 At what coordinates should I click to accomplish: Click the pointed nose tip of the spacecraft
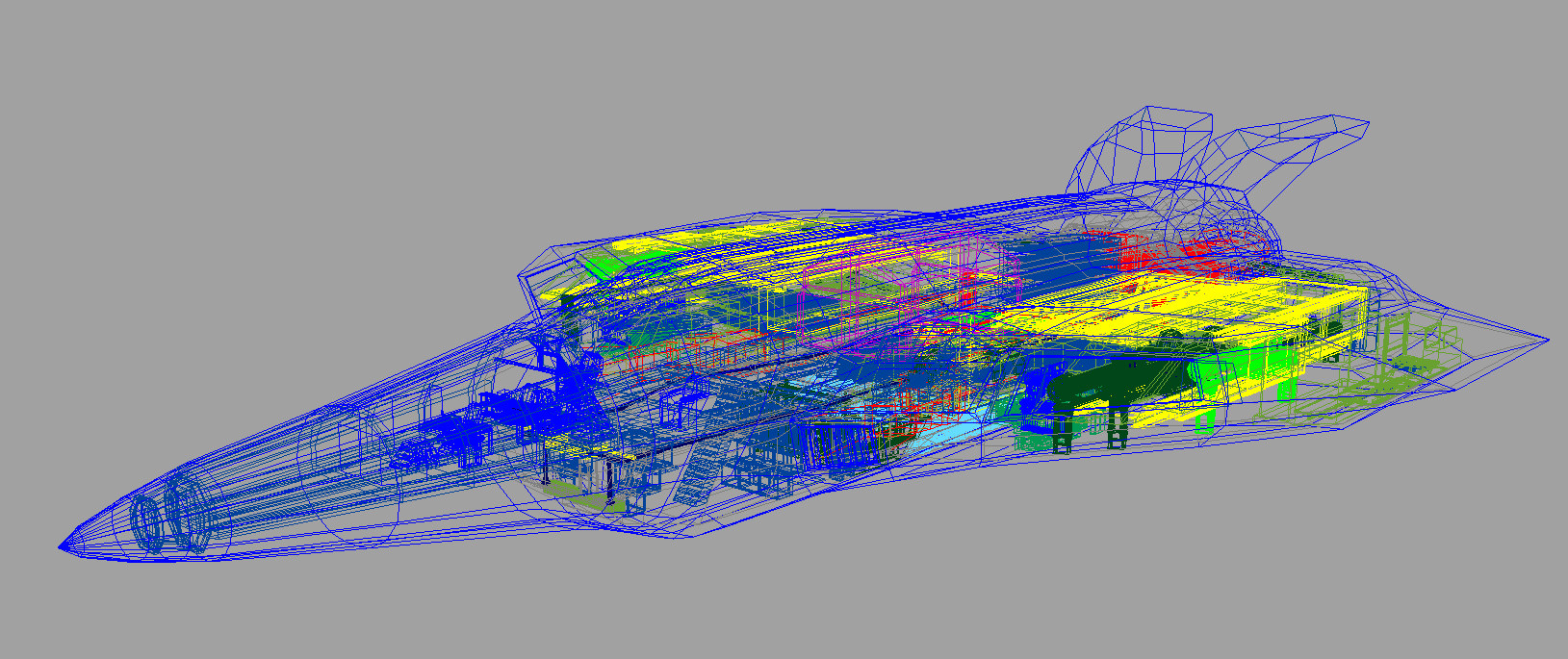click(x=62, y=547)
